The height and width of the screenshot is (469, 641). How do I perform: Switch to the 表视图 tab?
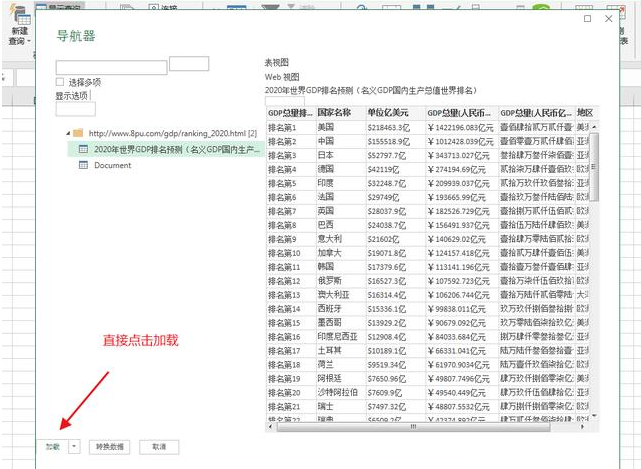point(277,63)
